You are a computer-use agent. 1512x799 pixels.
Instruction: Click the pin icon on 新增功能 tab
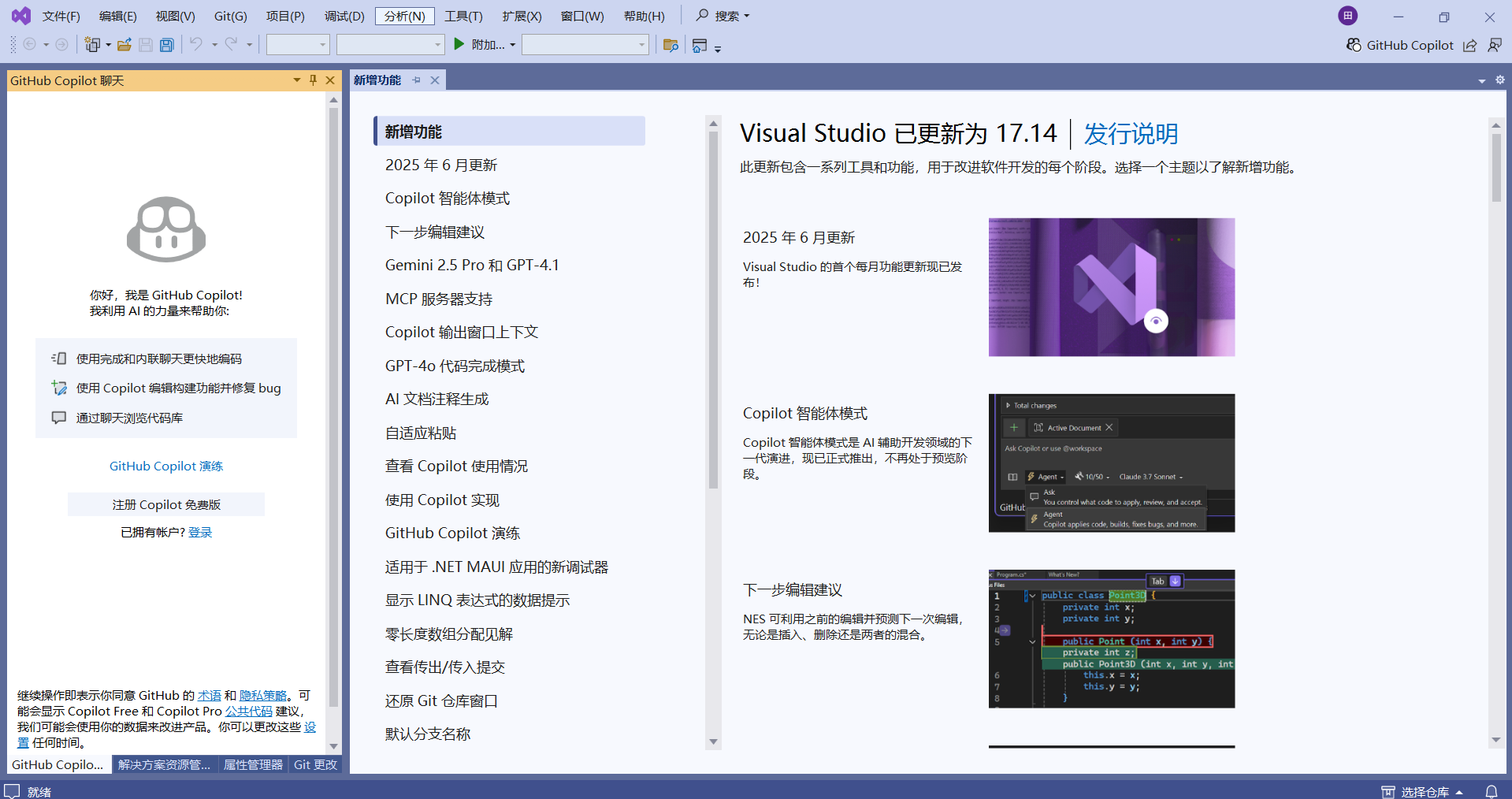click(x=417, y=80)
